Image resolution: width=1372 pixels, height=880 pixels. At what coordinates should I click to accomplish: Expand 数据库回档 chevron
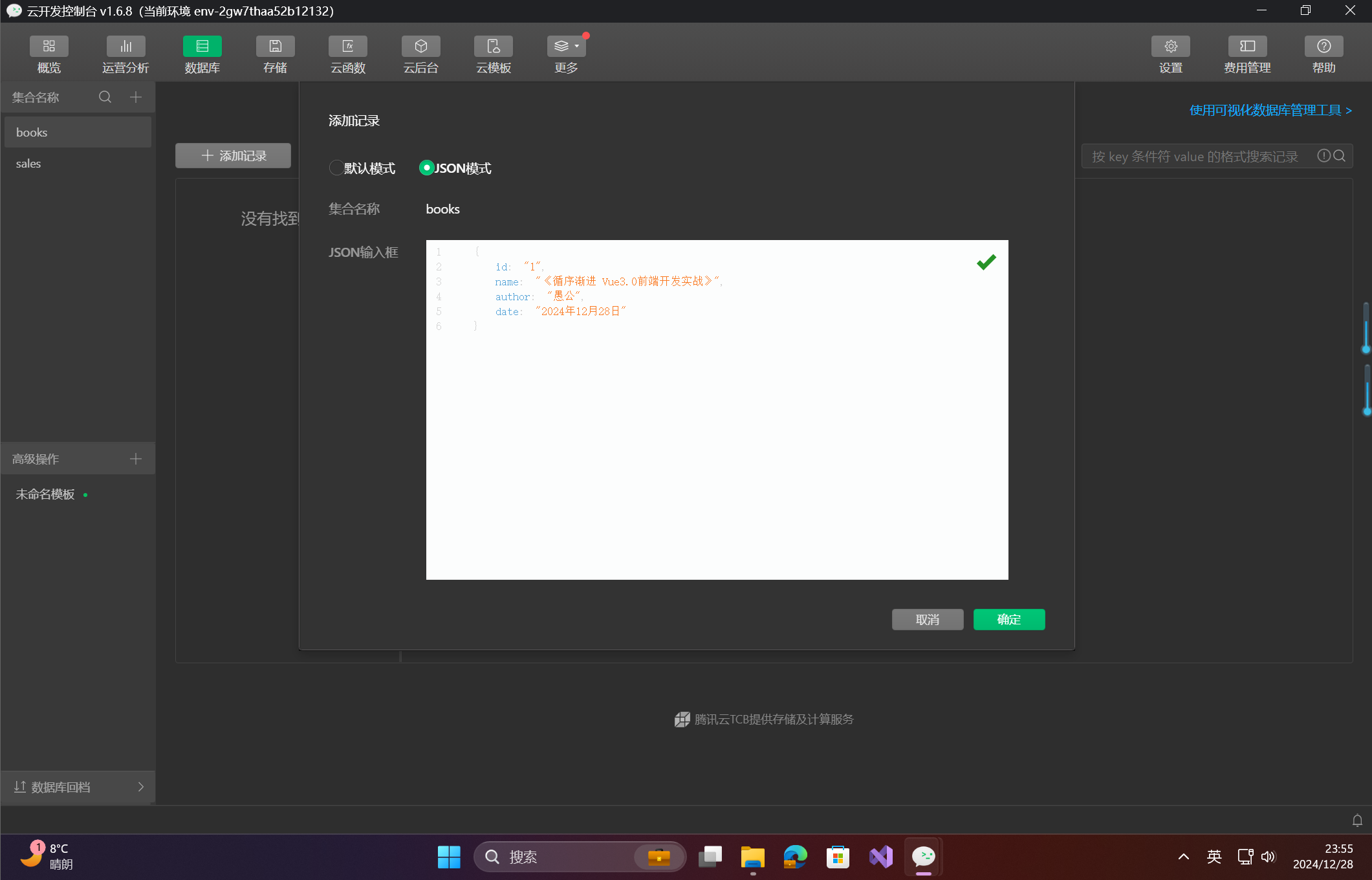pyautogui.click(x=141, y=787)
